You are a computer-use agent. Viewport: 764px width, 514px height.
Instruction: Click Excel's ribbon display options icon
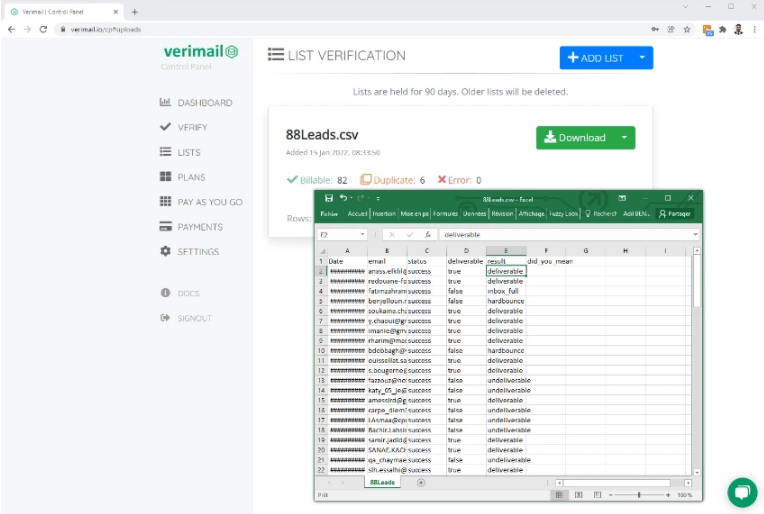point(622,198)
